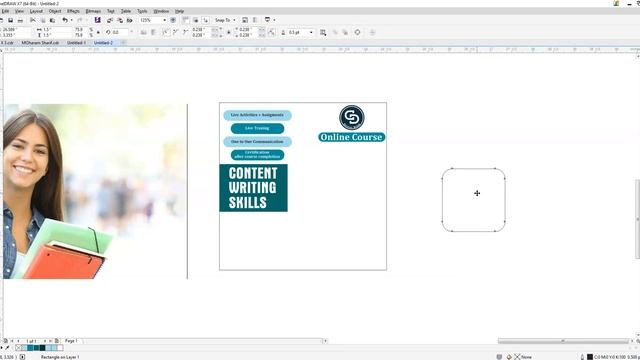Open the Text menu
Image resolution: width=640 pixels, height=360 pixels.
tap(111, 11)
